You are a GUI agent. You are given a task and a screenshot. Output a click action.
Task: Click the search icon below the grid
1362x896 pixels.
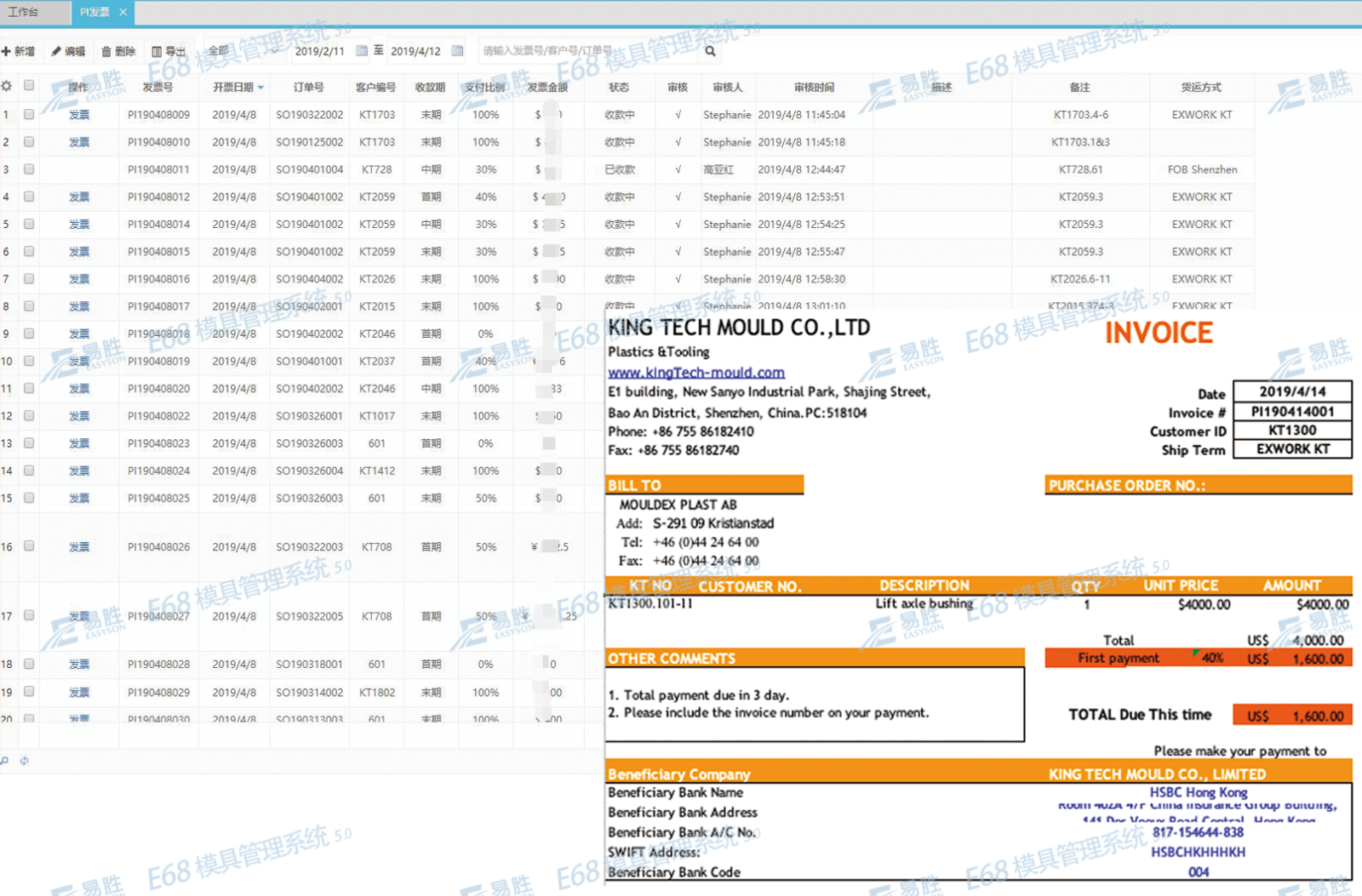tap(4, 761)
